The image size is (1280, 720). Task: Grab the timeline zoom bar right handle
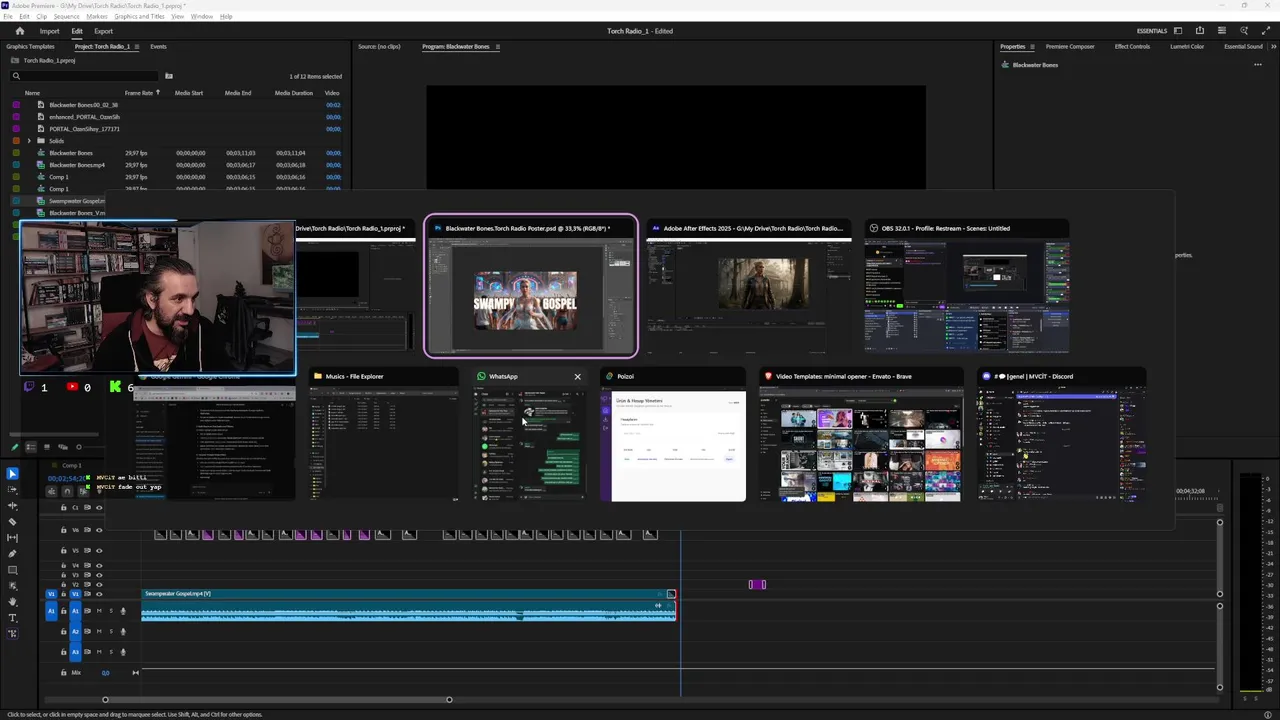coord(449,699)
